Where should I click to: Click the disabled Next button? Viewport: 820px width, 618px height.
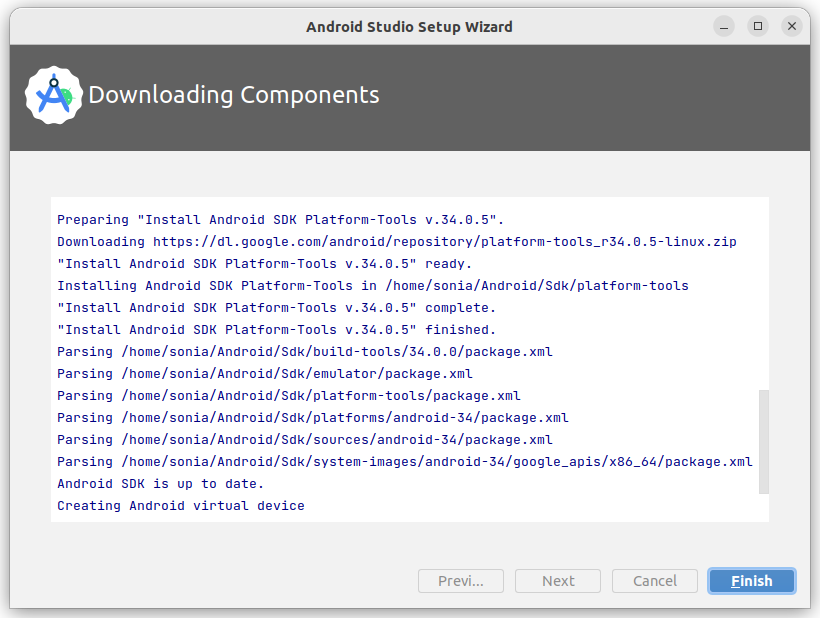[x=558, y=581]
